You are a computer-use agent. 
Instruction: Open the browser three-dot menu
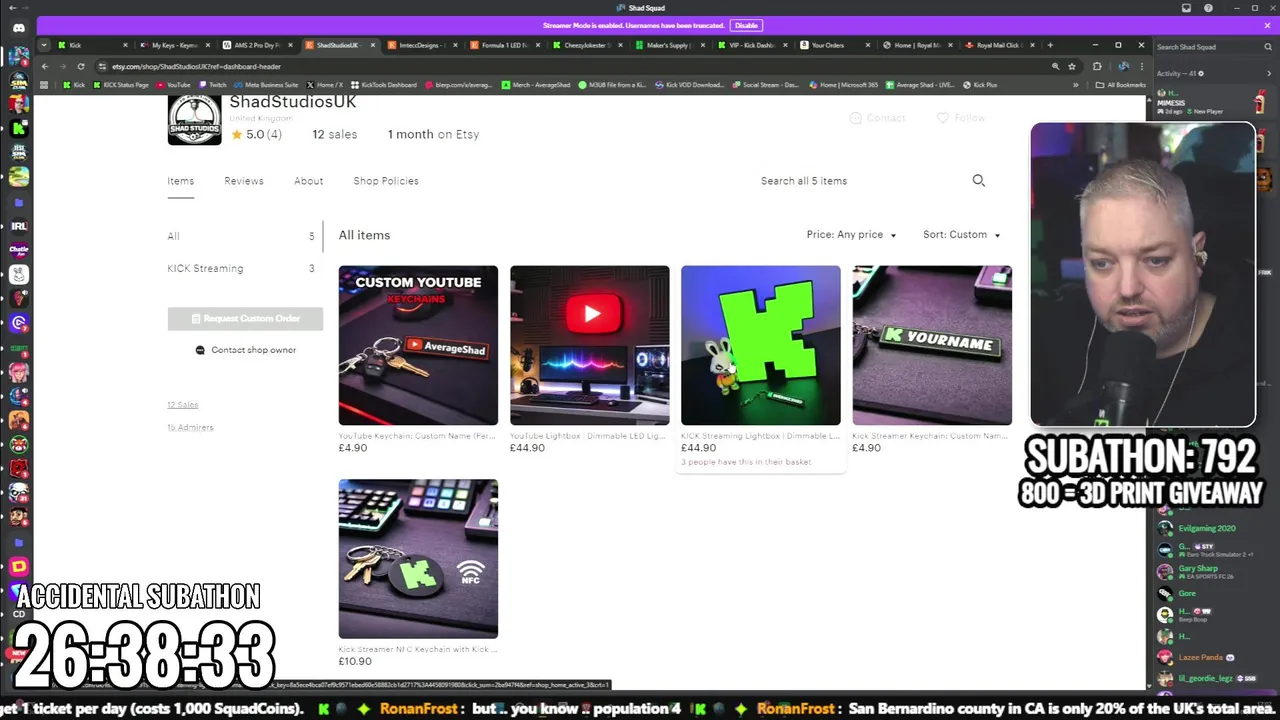pos(1142,66)
